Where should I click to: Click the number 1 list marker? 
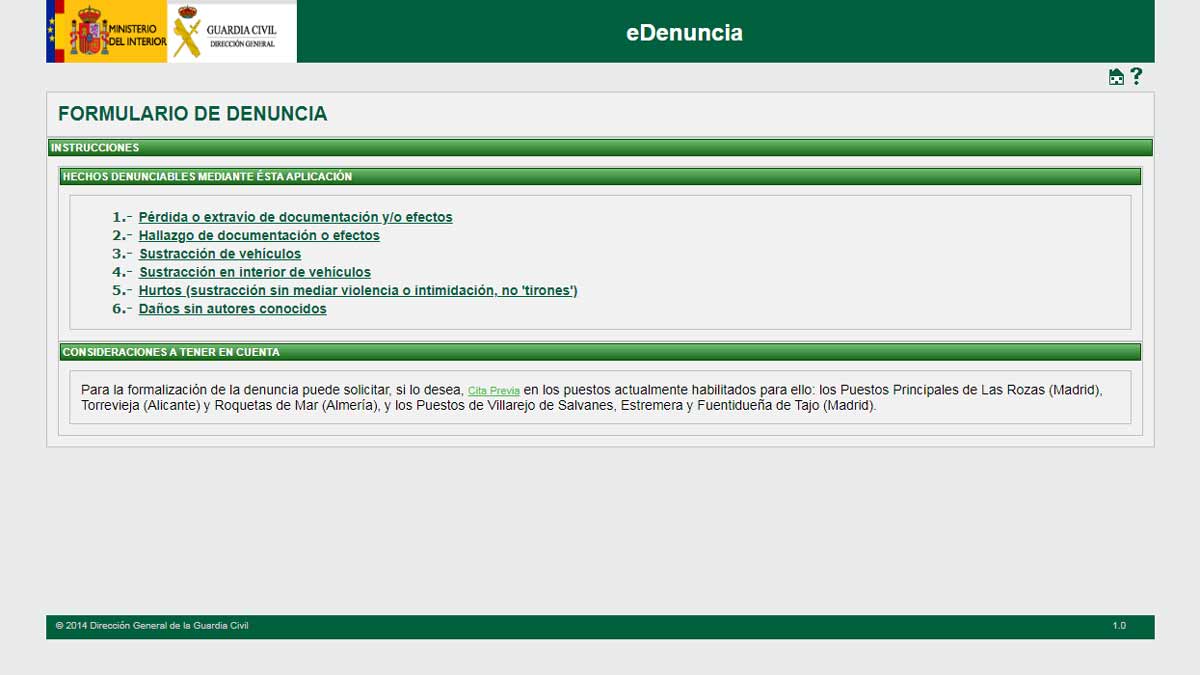(x=121, y=217)
